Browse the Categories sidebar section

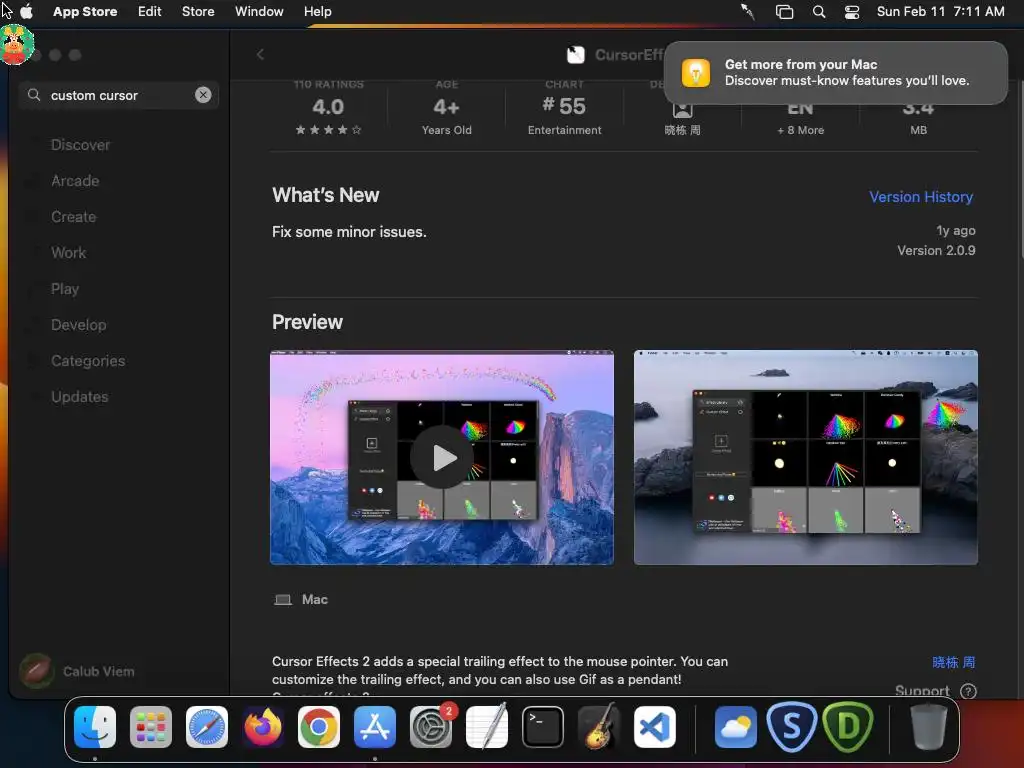coord(88,360)
